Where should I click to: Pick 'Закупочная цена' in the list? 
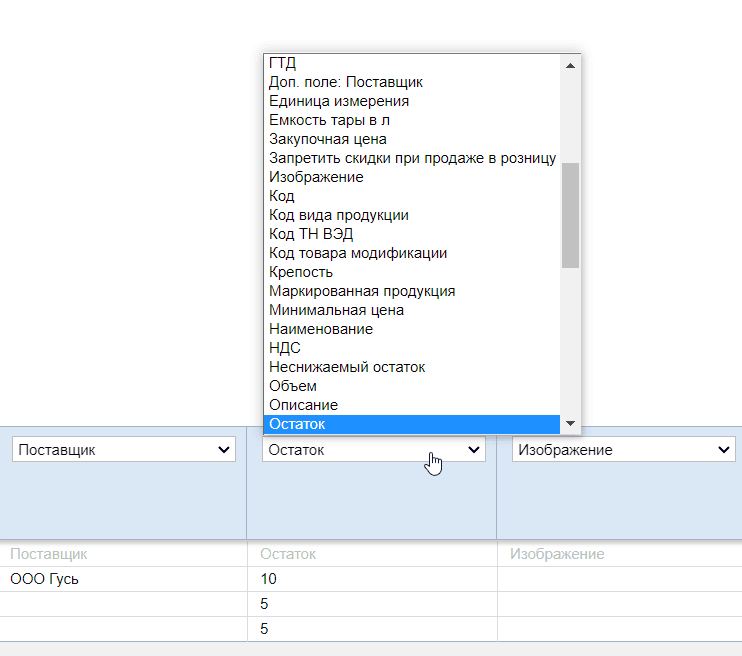[328, 139]
